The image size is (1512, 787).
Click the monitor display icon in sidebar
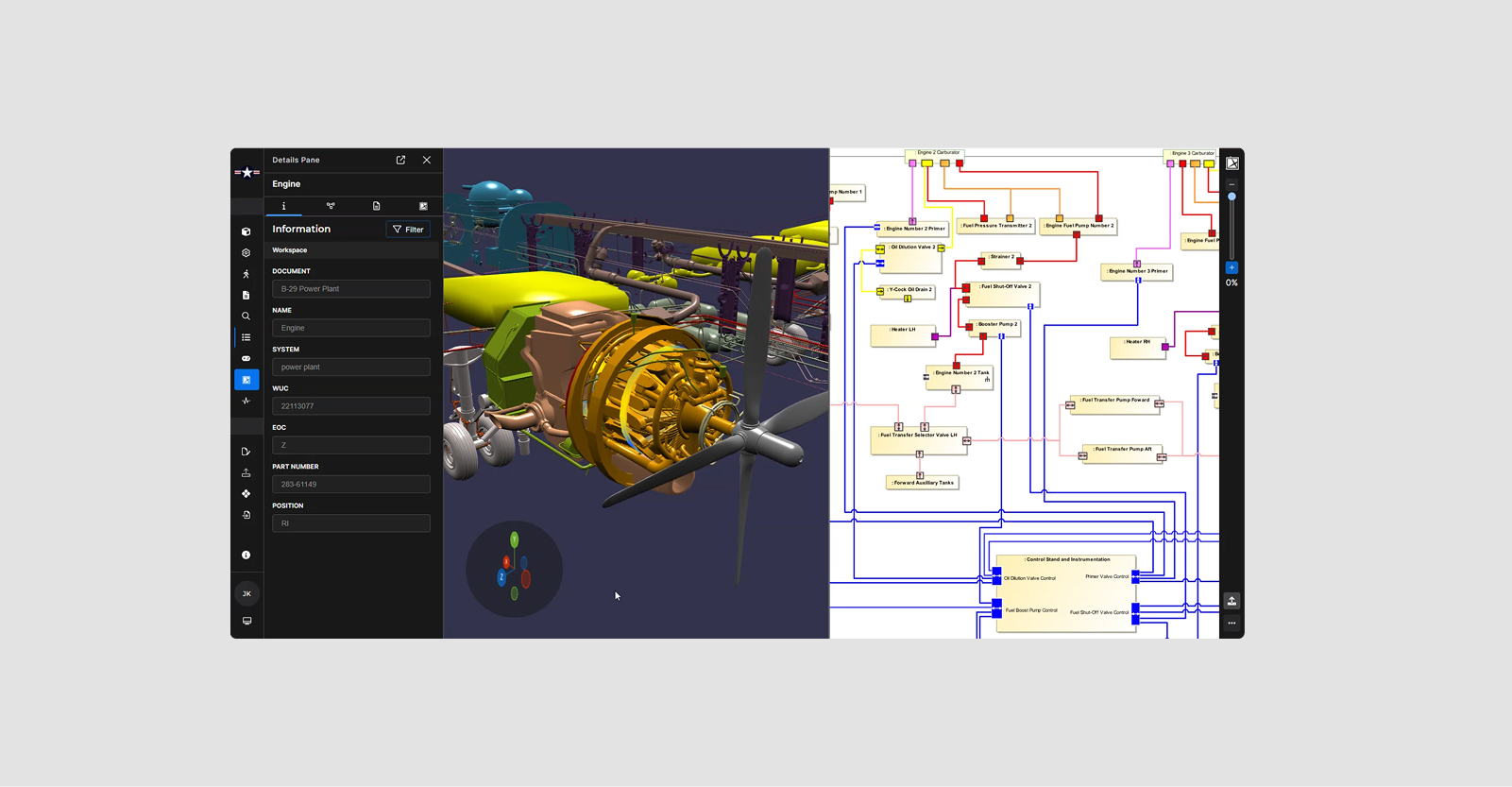pos(246,621)
